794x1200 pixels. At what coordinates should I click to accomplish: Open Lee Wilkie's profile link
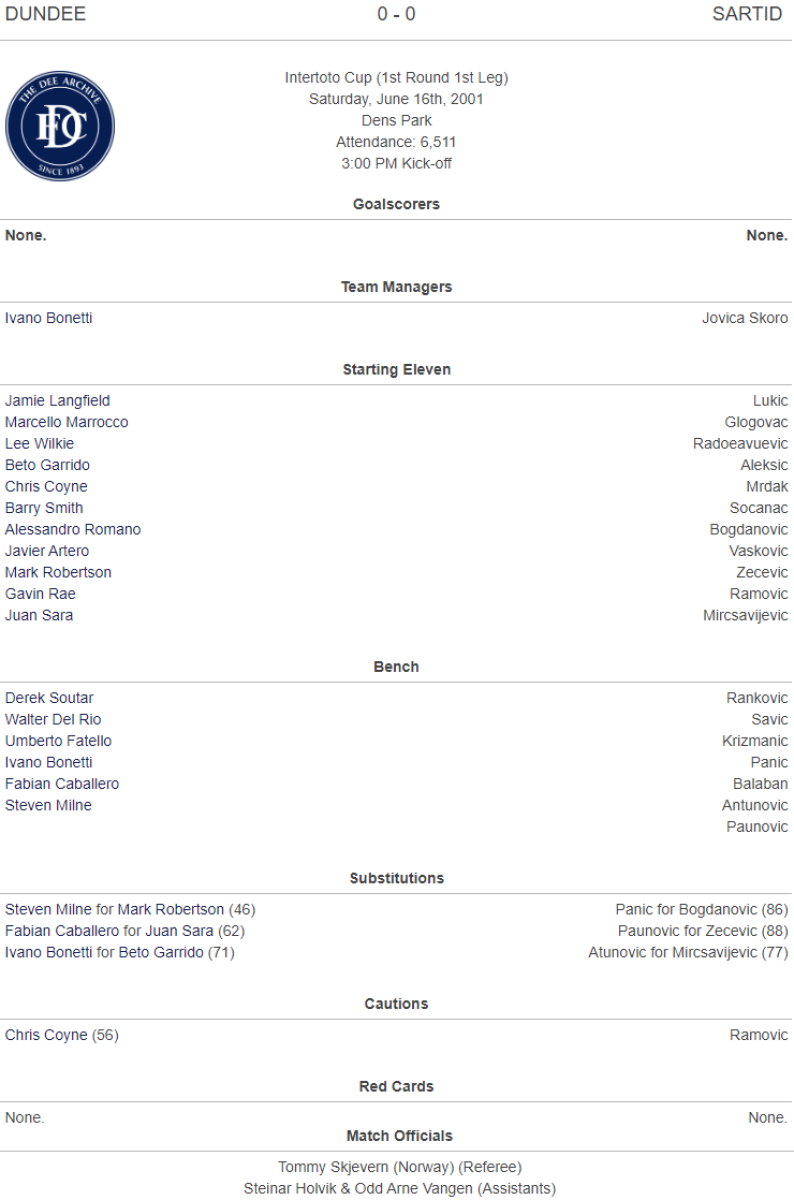click(x=39, y=444)
